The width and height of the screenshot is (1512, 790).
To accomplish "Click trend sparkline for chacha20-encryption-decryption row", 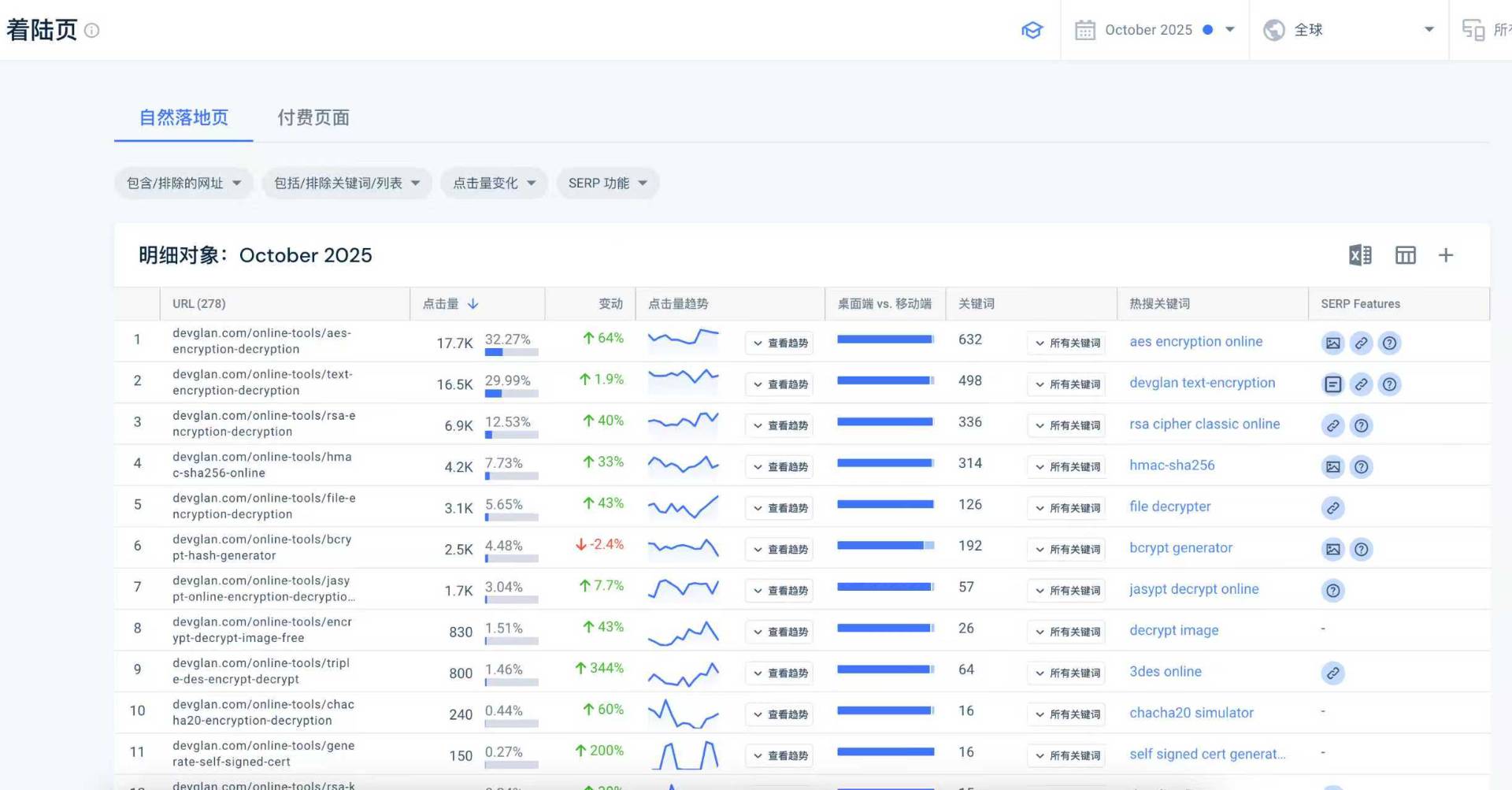I will pyautogui.click(x=684, y=714).
